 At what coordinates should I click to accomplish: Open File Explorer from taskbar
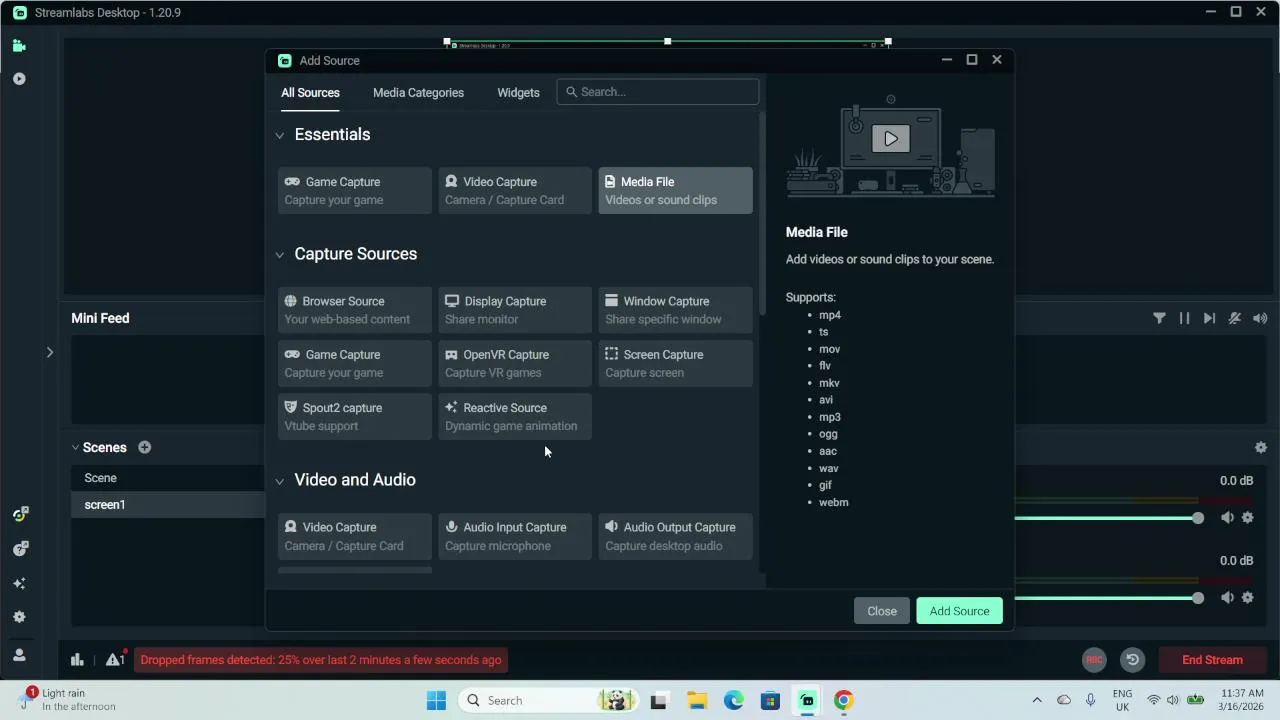[x=696, y=701]
